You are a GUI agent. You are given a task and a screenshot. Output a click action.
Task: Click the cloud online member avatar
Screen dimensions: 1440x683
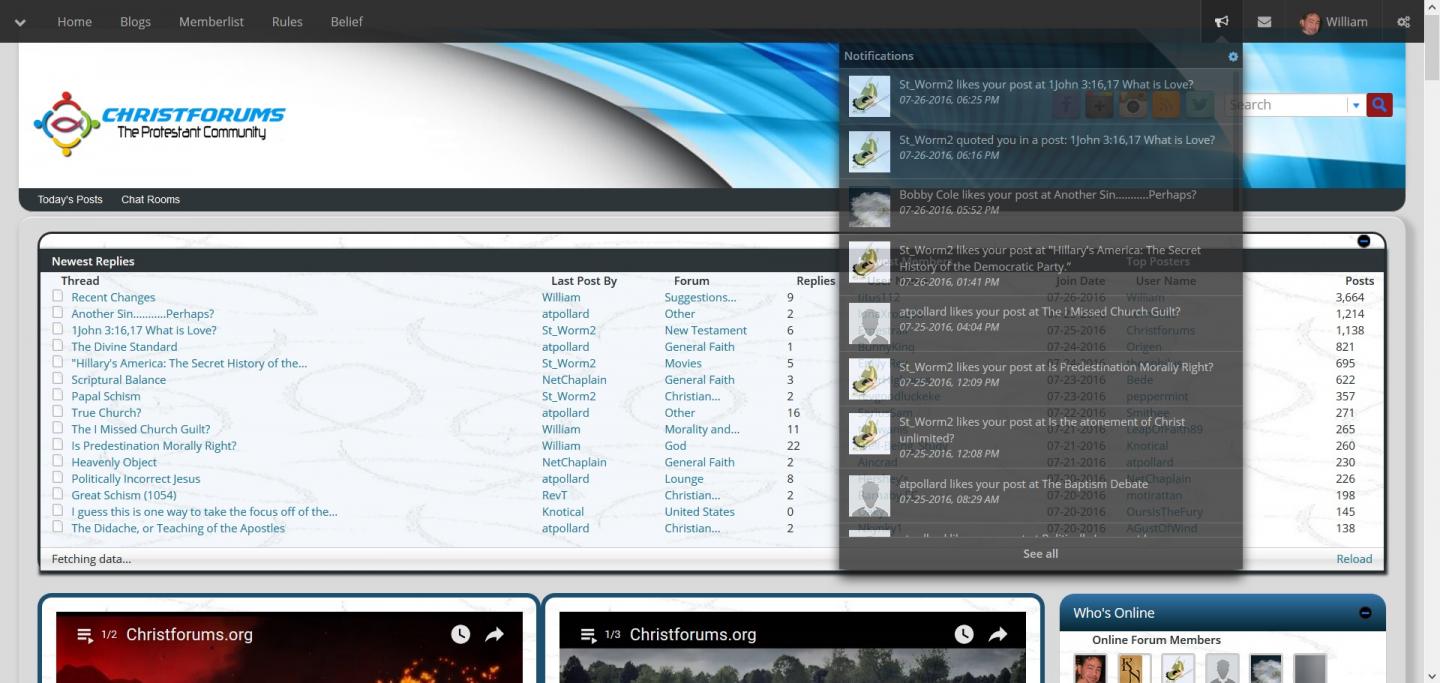(1266, 668)
